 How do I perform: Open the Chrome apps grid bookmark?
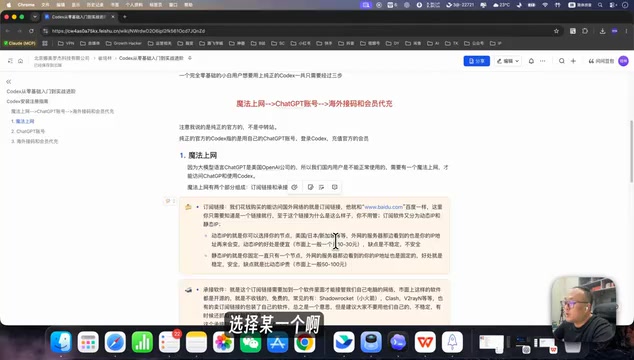(x=45, y=43)
